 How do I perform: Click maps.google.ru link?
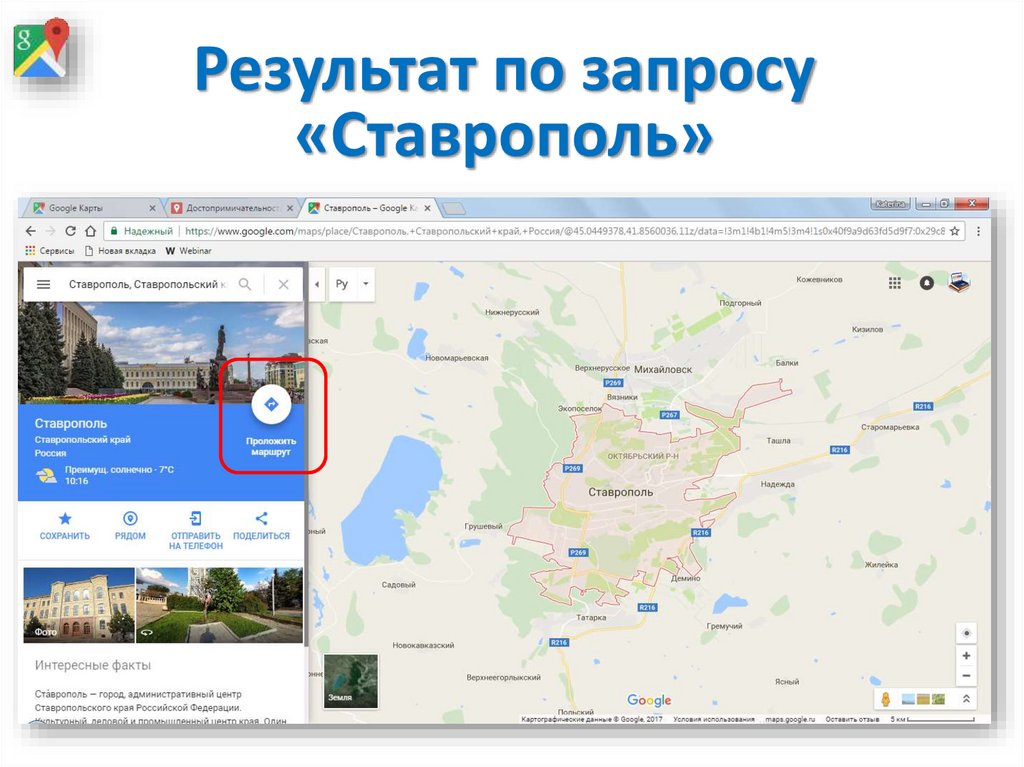pos(790,719)
